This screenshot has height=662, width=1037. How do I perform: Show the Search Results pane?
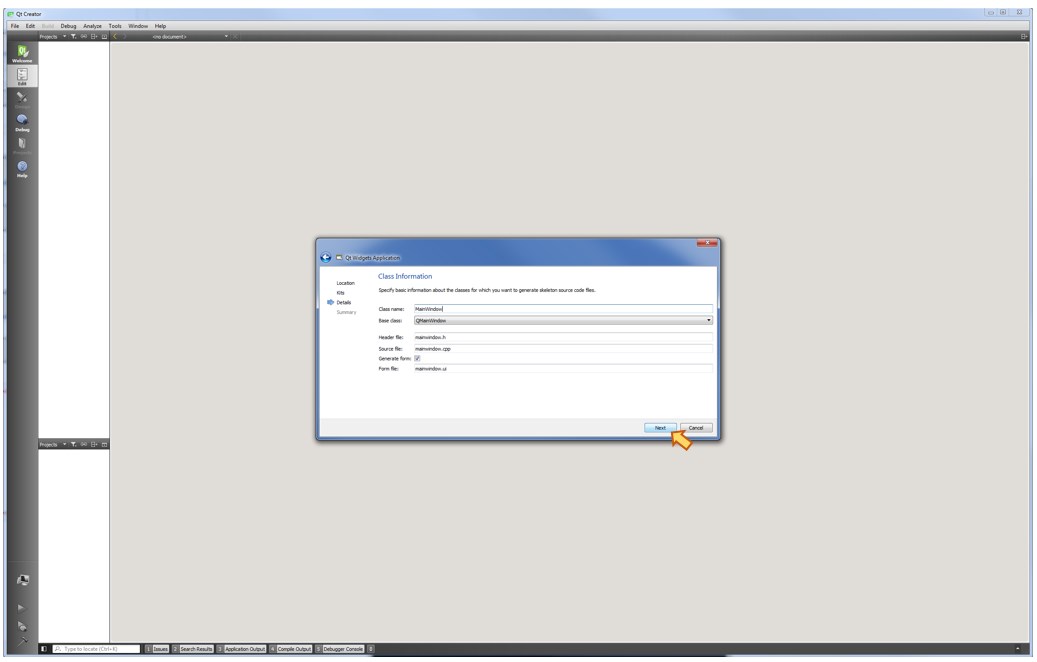pos(193,649)
